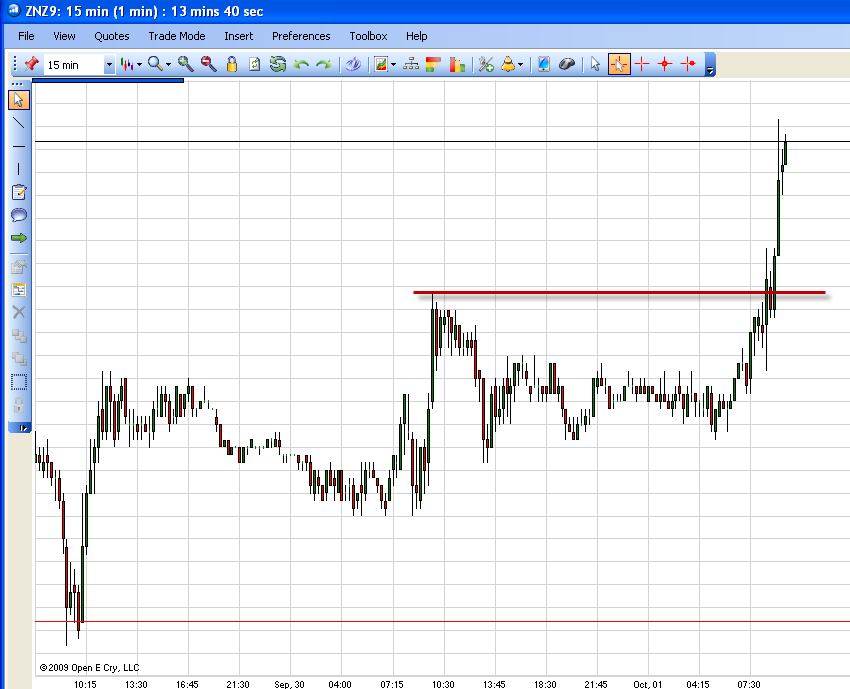Image resolution: width=850 pixels, height=689 pixels.
Task: Select the diagonal trend line tool
Action: (19, 123)
